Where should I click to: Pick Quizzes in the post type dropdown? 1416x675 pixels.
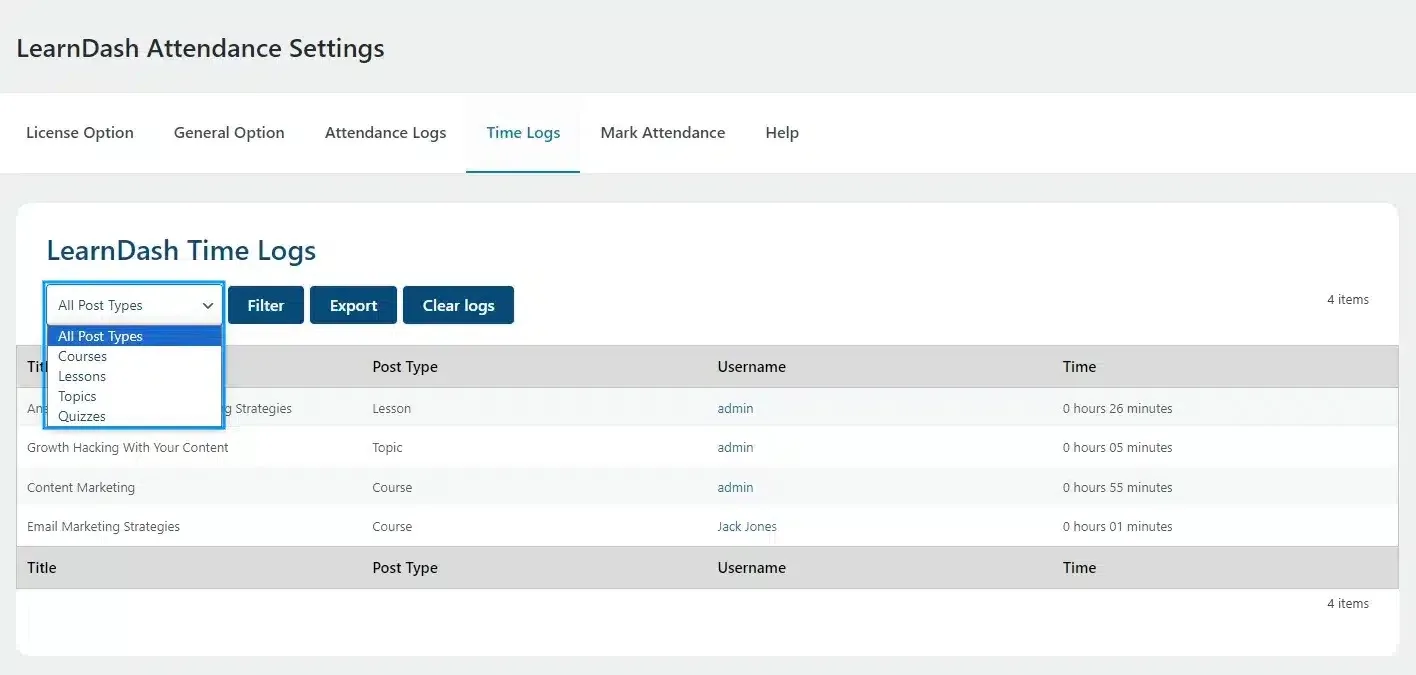click(81, 416)
